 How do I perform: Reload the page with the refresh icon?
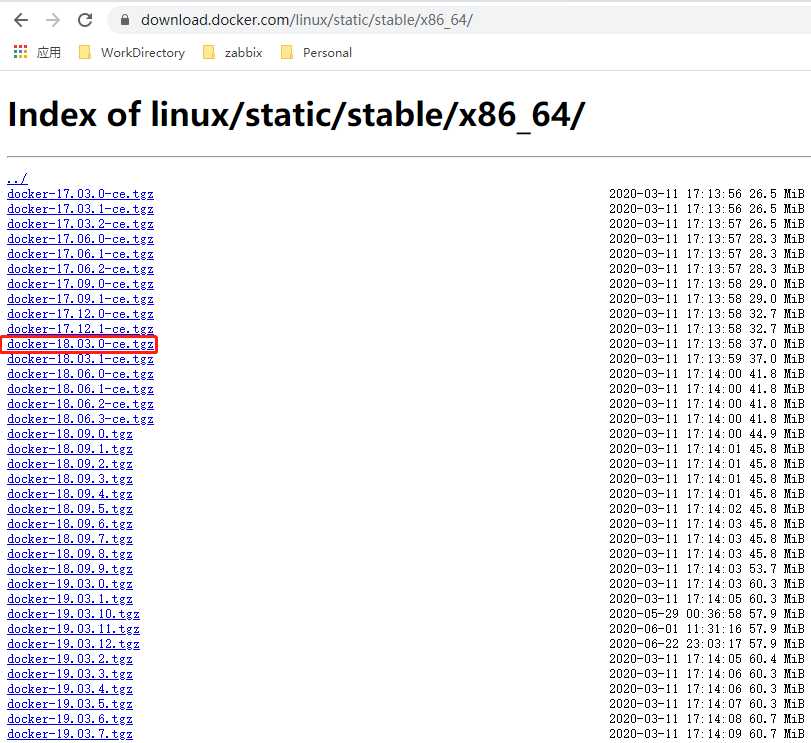85,20
